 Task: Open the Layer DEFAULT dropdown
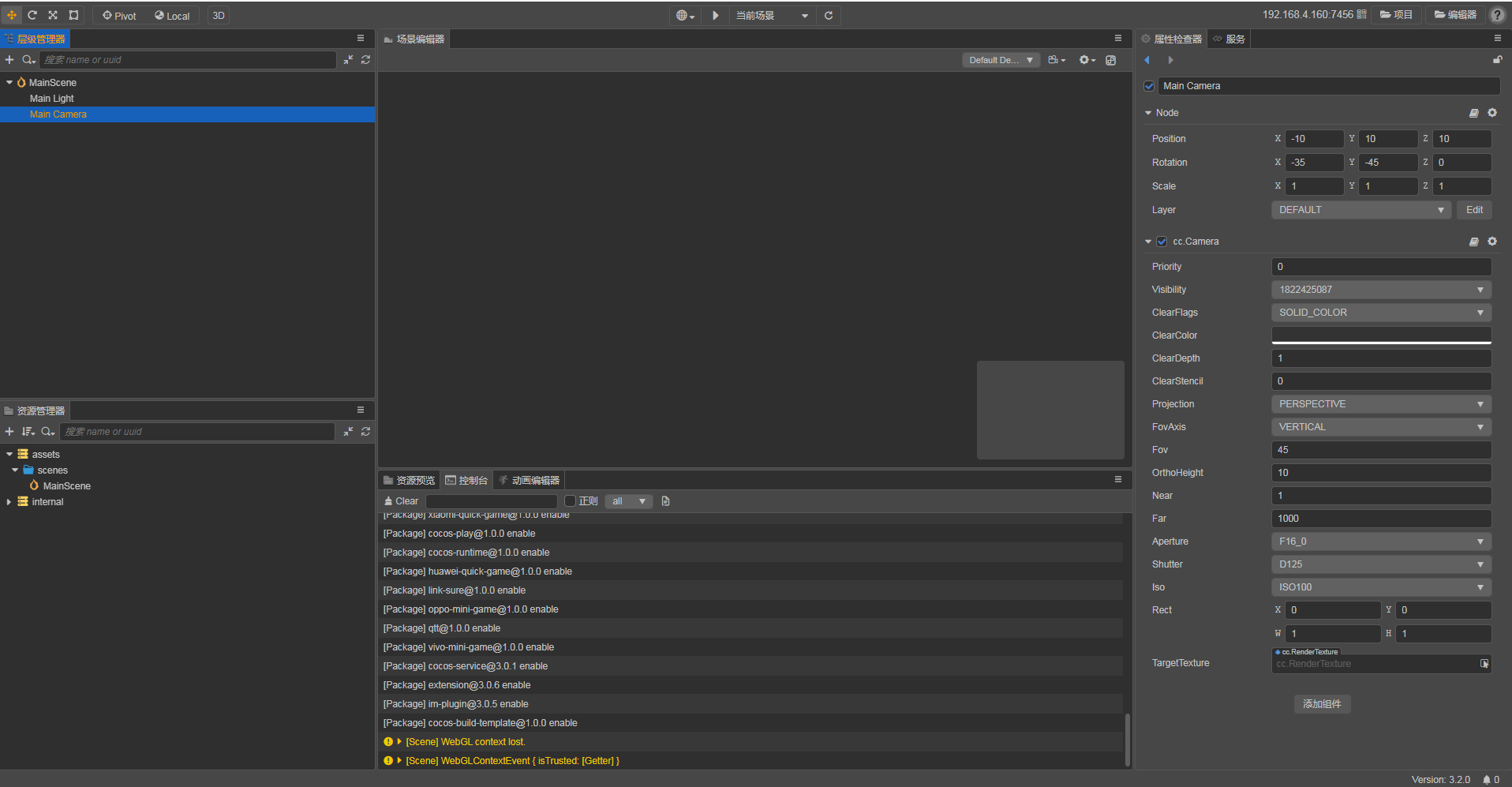[1360, 210]
